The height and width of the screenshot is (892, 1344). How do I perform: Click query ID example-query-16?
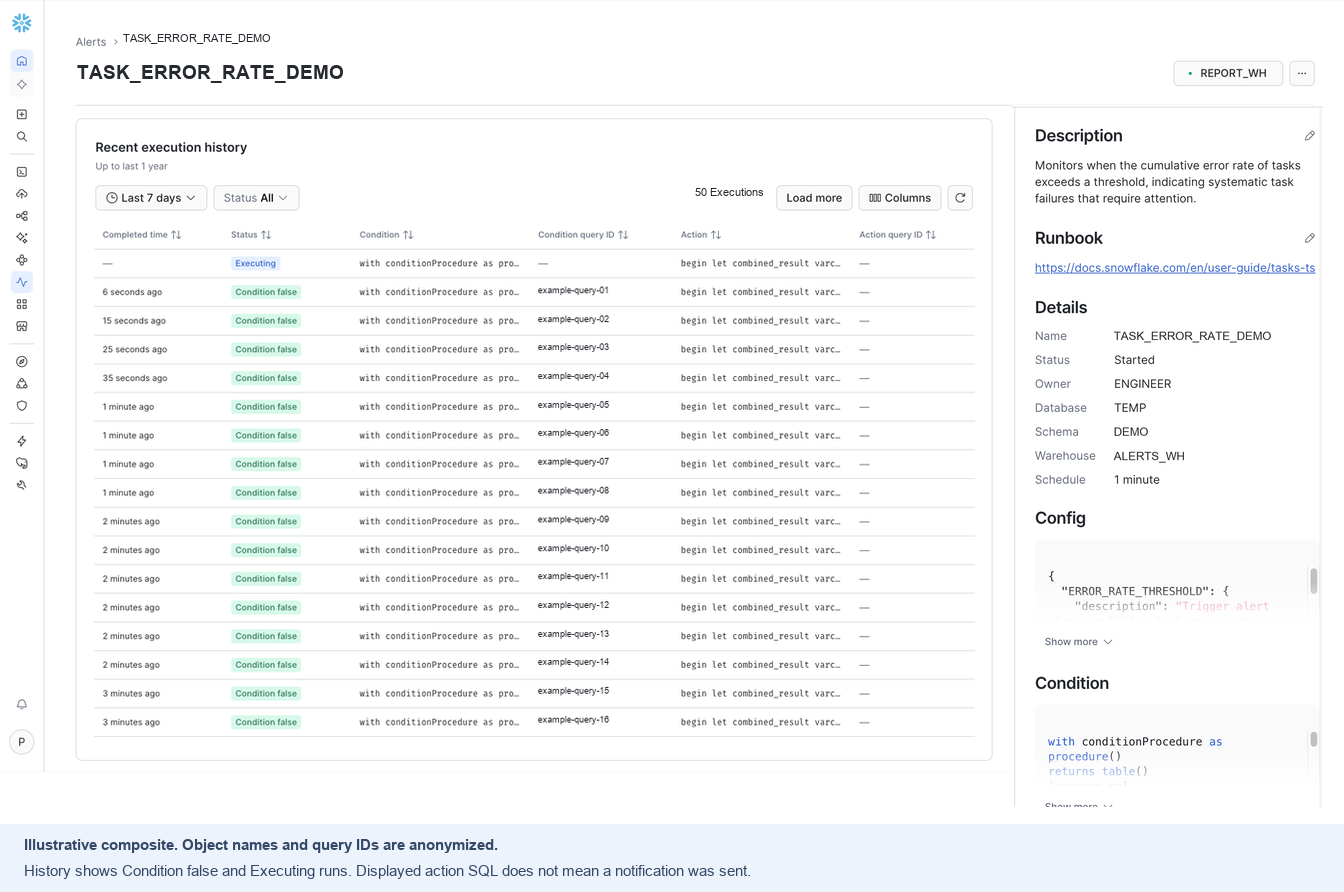(573, 720)
